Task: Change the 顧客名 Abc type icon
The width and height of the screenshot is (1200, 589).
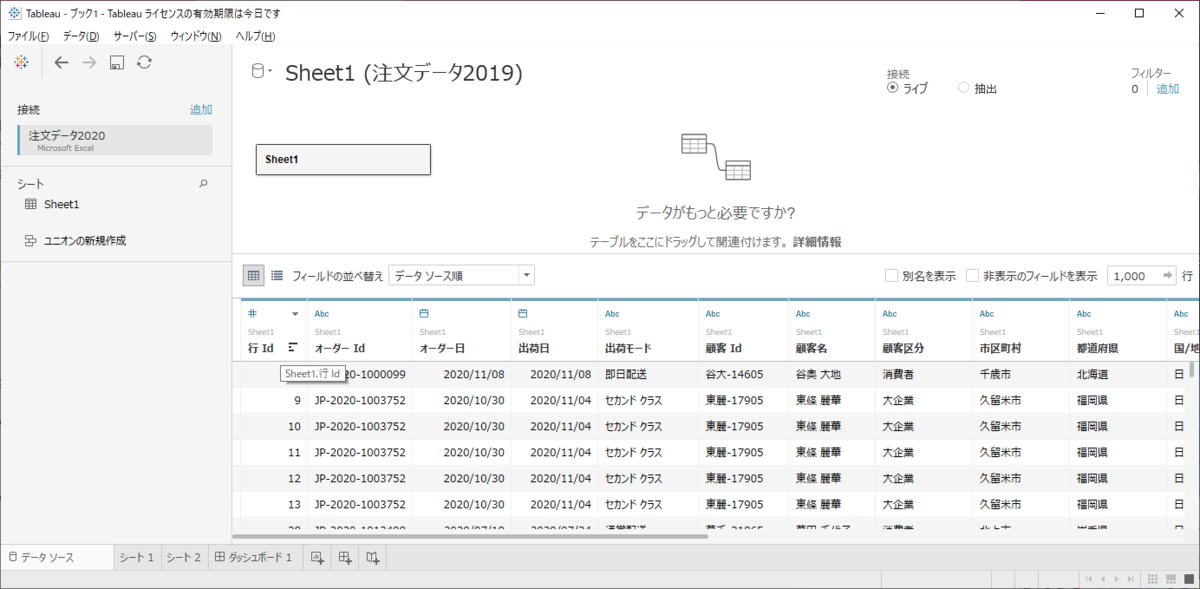Action: (802, 313)
